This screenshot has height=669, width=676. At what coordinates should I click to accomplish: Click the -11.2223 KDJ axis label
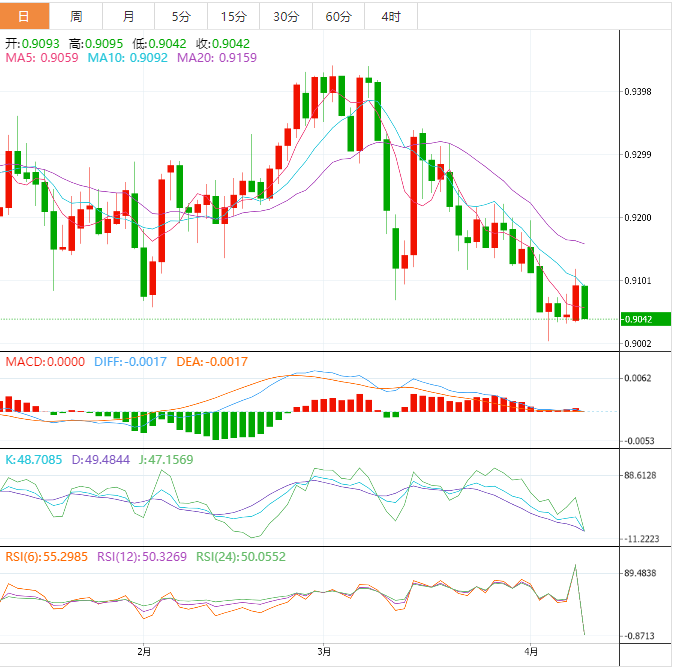[642, 539]
